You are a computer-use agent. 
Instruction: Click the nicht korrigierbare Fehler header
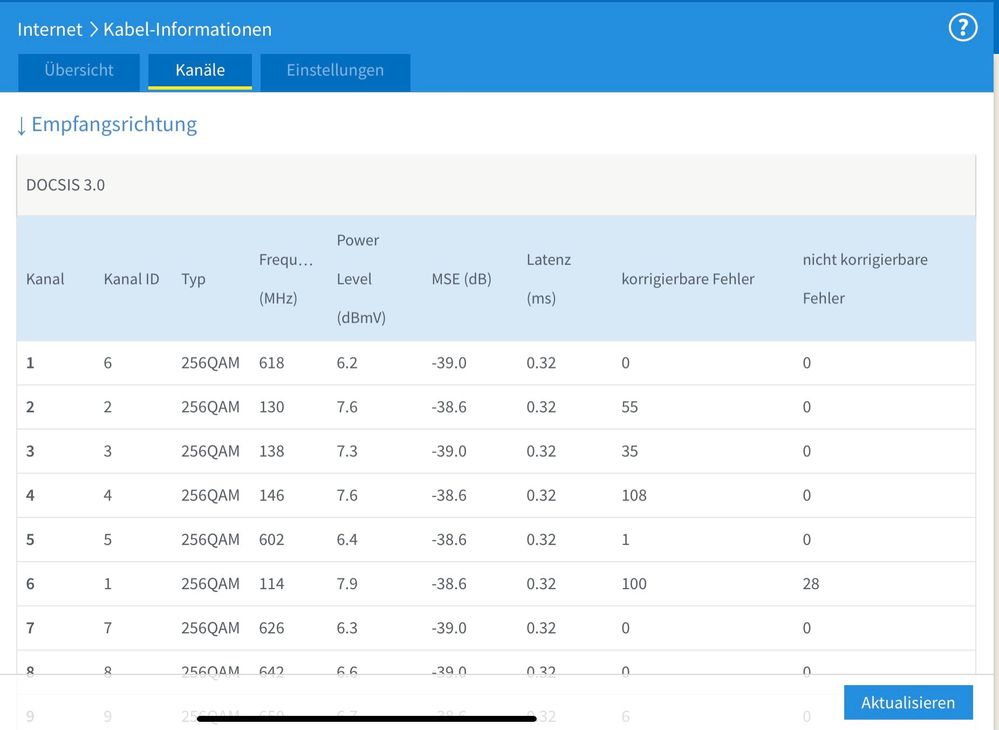(864, 279)
